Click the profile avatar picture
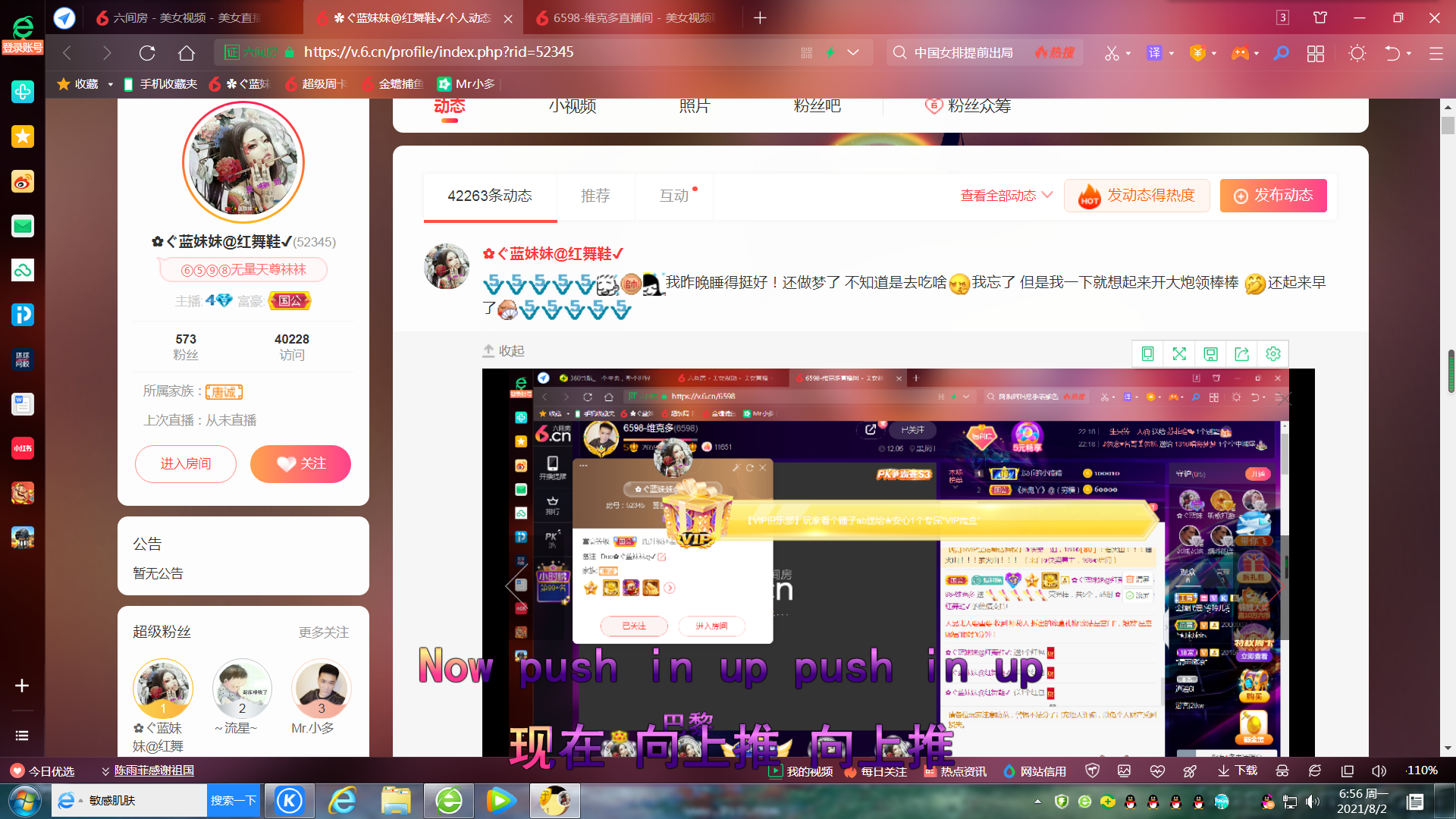This screenshot has width=1456, height=819. 243,162
